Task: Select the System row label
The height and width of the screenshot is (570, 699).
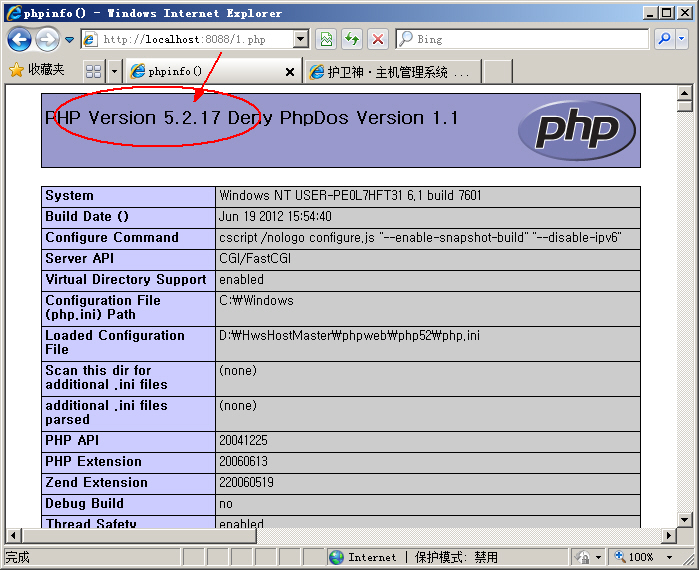Action: 70,196
